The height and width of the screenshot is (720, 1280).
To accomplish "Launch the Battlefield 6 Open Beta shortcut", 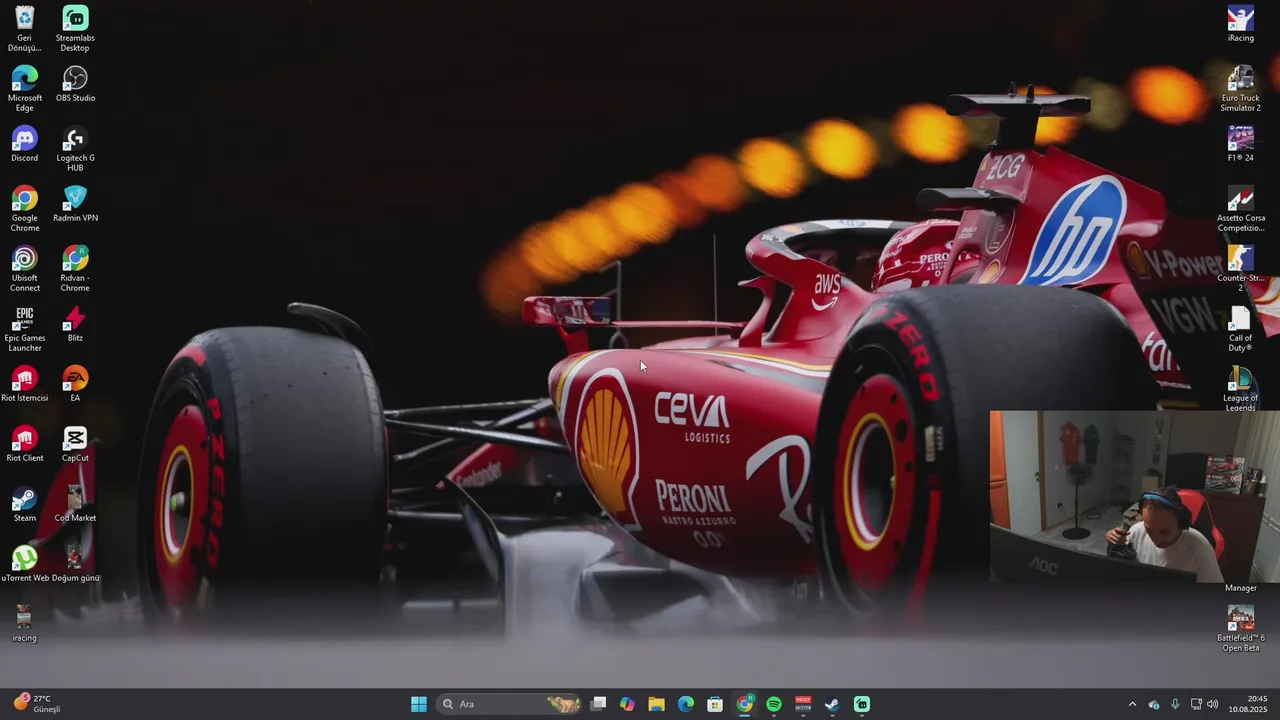I will (x=1240, y=628).
